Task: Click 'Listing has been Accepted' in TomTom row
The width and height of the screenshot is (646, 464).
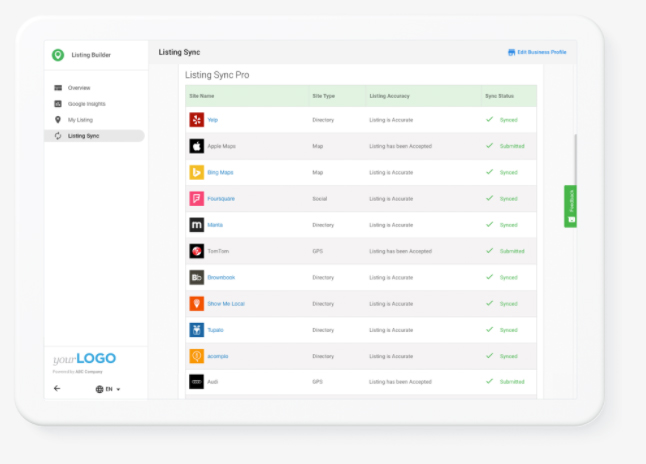Action: pos(400,251)
